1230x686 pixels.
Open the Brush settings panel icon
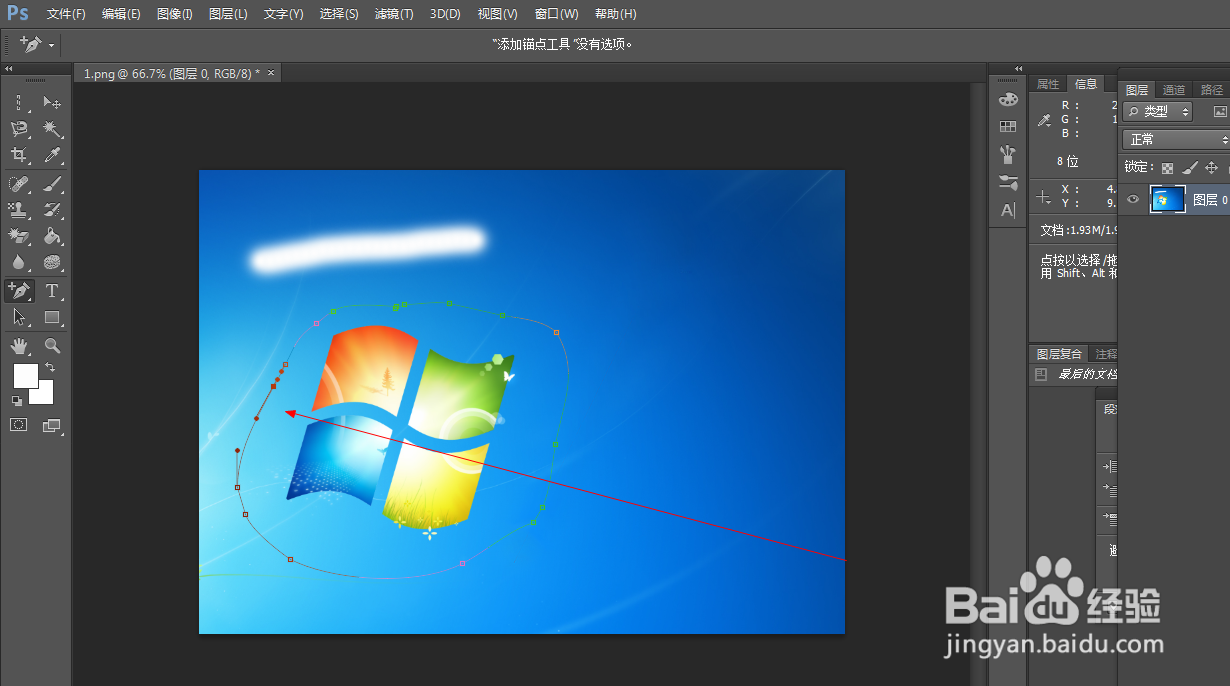click(1008, 182)
